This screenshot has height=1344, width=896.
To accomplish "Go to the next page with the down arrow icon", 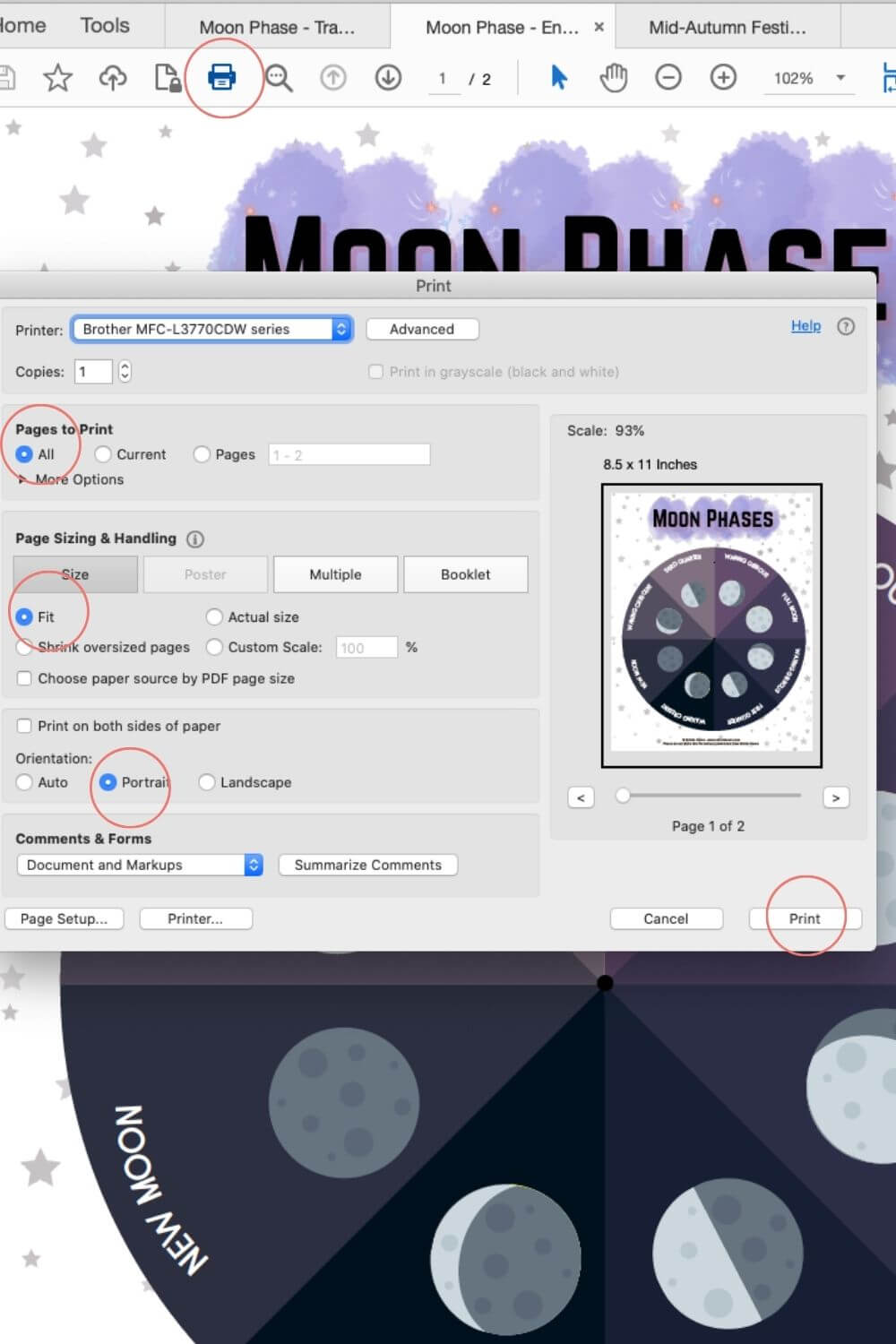I will [388, 78].
